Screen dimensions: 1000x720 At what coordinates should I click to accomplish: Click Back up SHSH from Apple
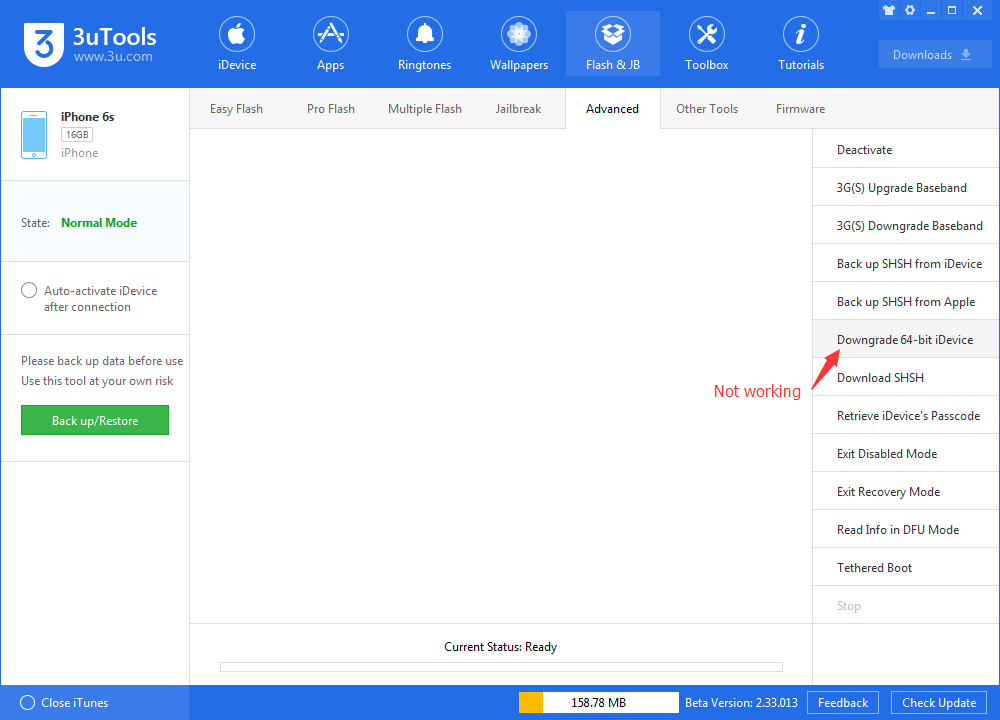[x=906, y=302]
